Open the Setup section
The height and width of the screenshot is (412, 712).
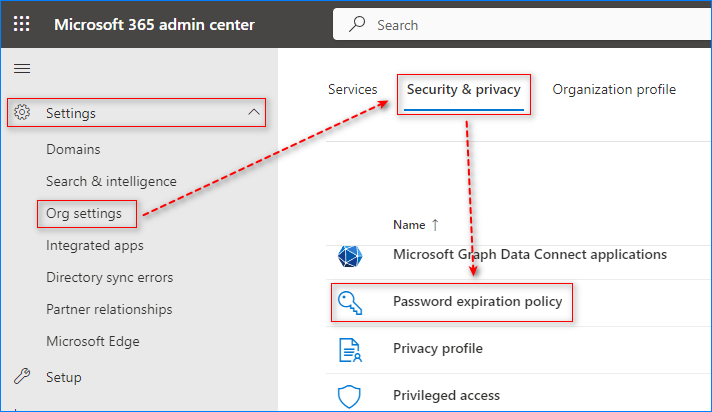[x=64, y=377]
